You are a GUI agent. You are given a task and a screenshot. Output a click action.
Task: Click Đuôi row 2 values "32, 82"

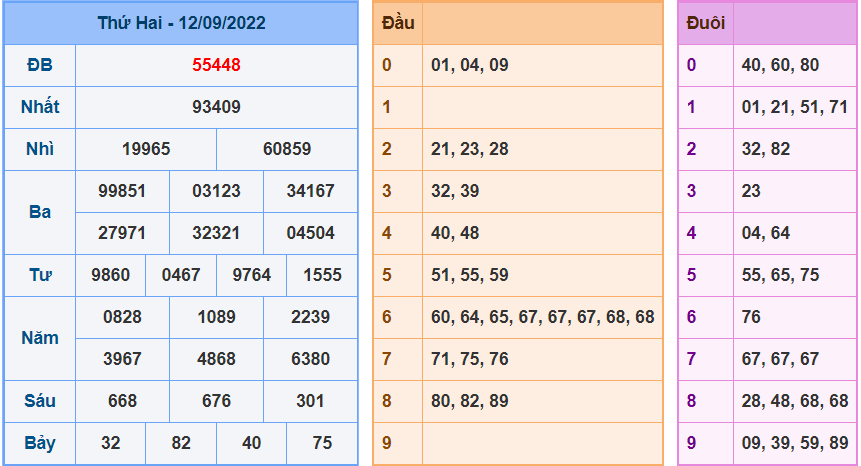click(x=765, y=149)
